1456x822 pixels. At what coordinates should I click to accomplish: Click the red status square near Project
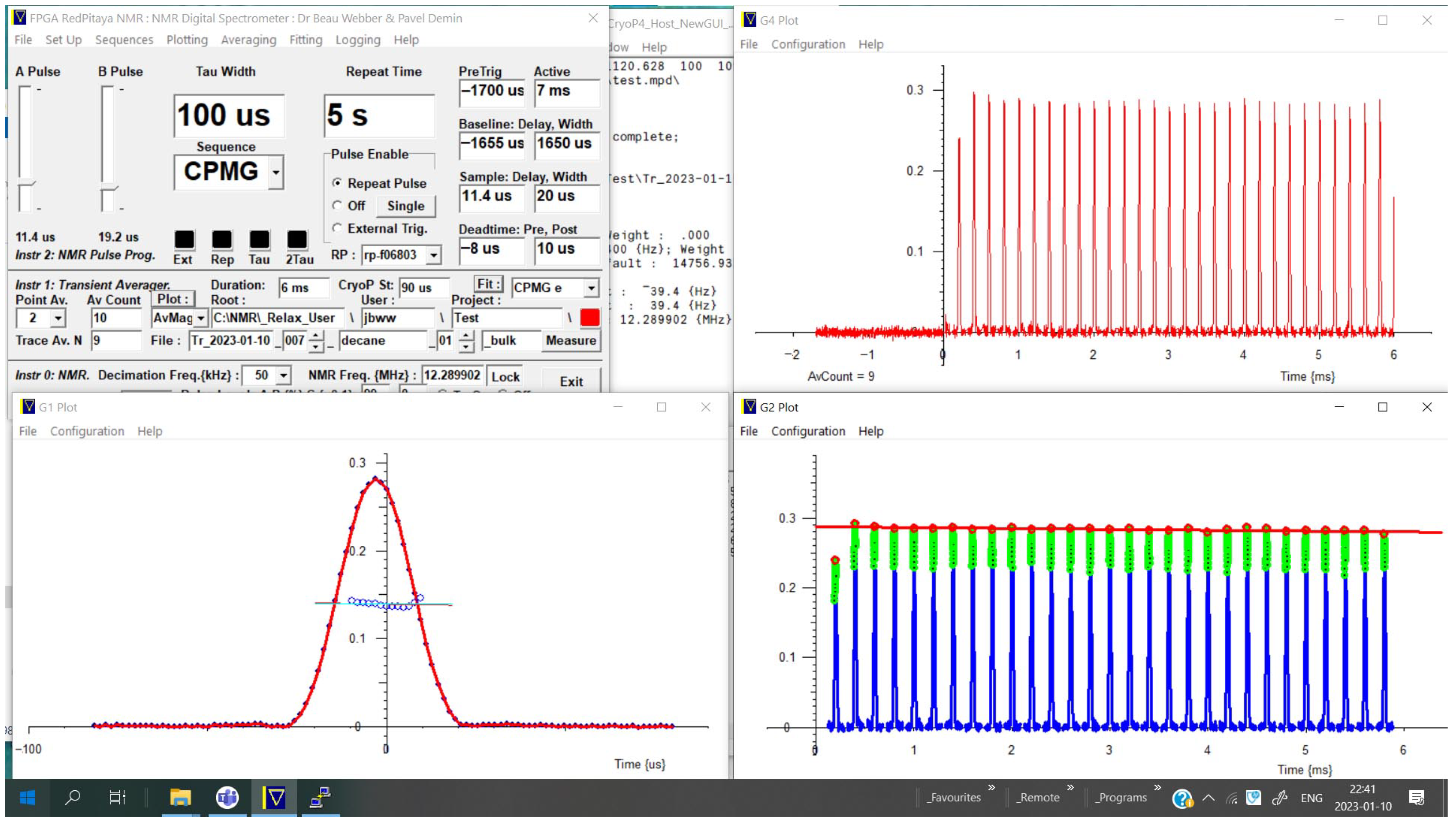(x=590, y=318)
